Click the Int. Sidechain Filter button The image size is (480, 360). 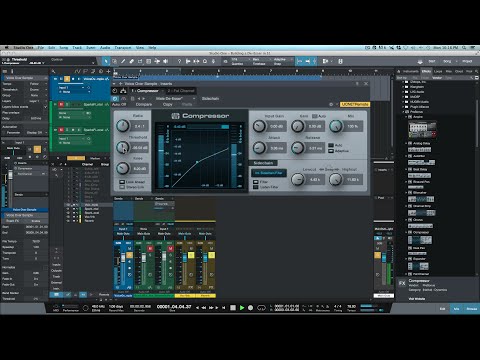pyautogui.click(x=269, y=173)
